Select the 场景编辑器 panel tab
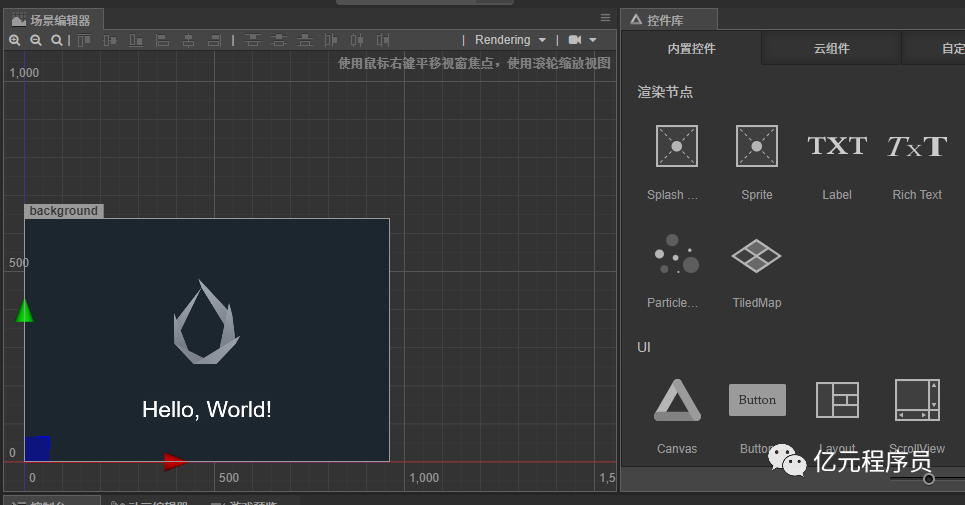Viewport: 965px width, 505px height. (53, 20)
